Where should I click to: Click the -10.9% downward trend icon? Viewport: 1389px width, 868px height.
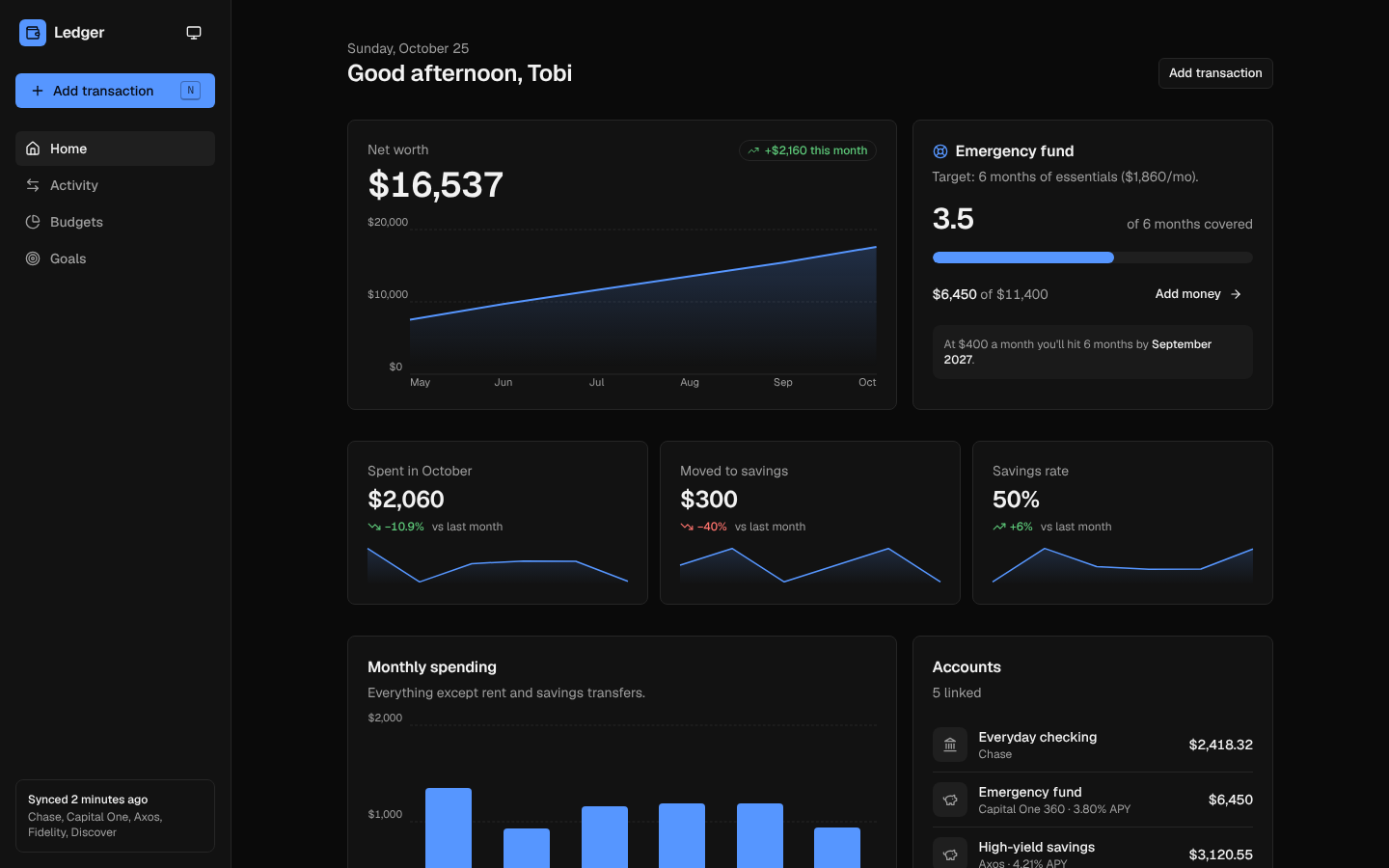tap(374, 527)
